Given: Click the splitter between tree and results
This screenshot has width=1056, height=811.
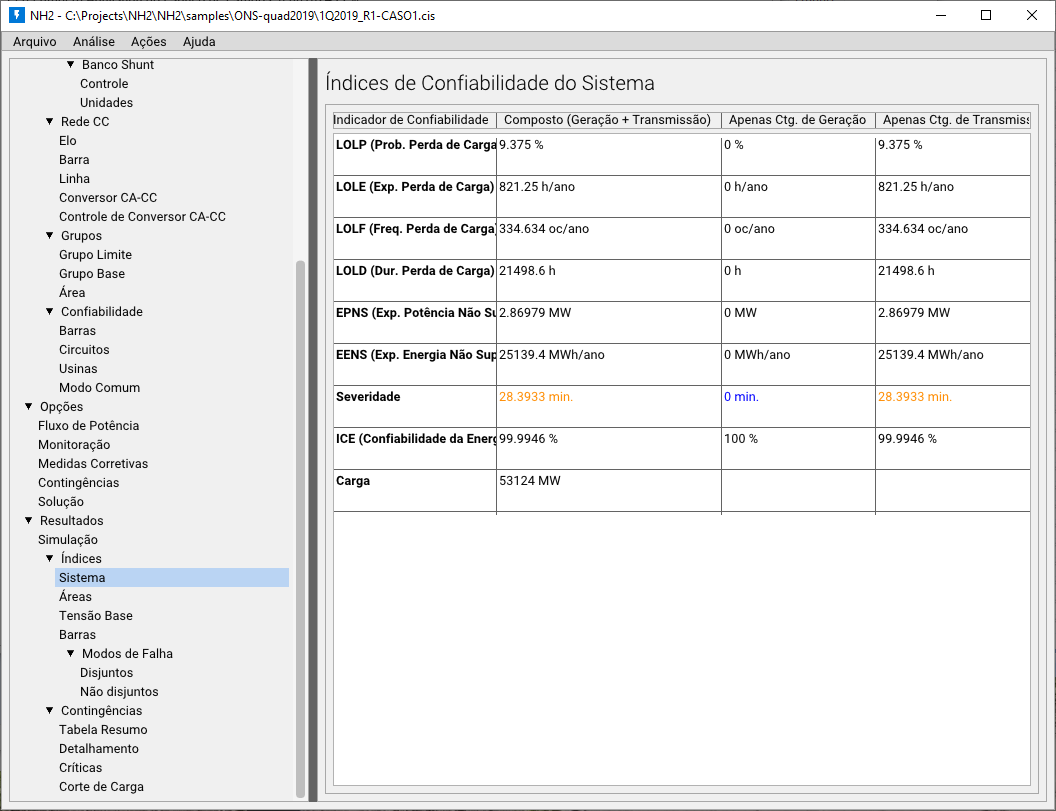Looking at the screenshot, I should pyautogui.click(x=312, y=430).
